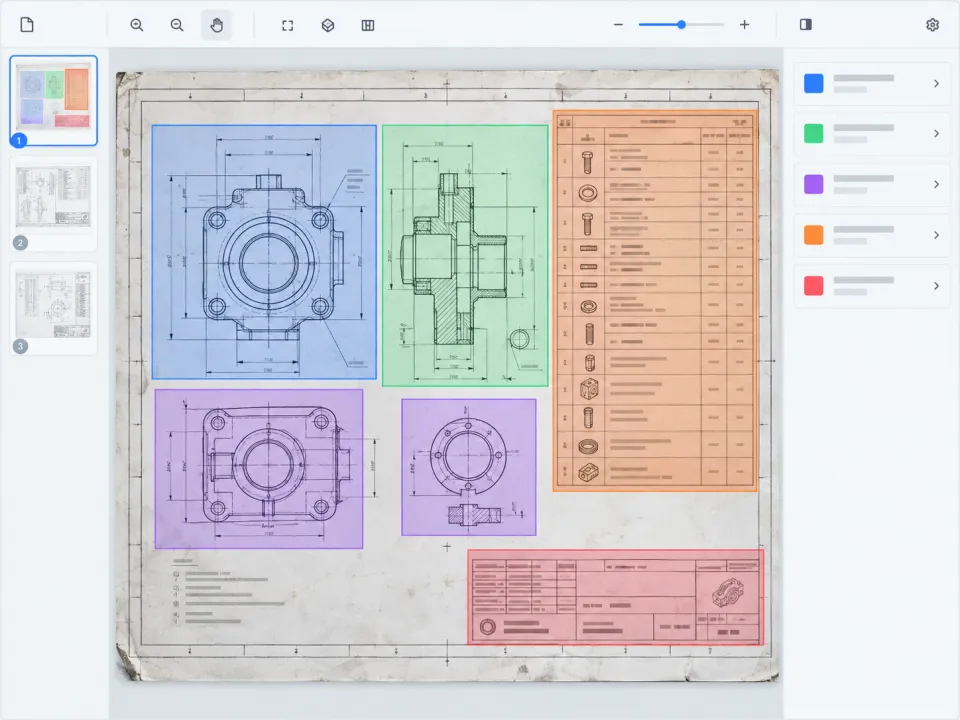Expand the blue row's chevron
960x720 pixels.
[936, 83]
